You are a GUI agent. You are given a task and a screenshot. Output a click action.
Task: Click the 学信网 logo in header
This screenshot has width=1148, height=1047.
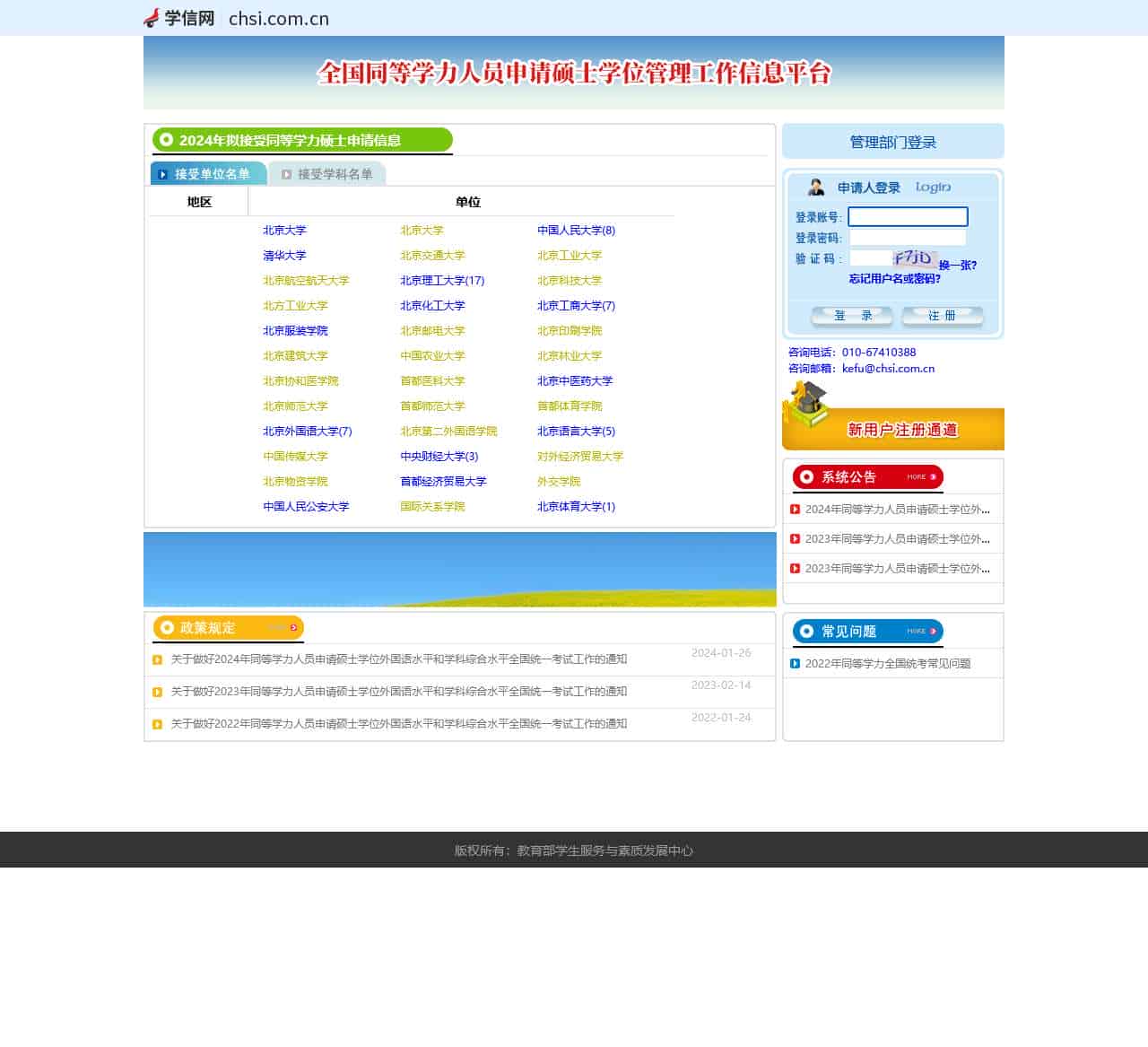pyautogui.click(x=179, y=18)
